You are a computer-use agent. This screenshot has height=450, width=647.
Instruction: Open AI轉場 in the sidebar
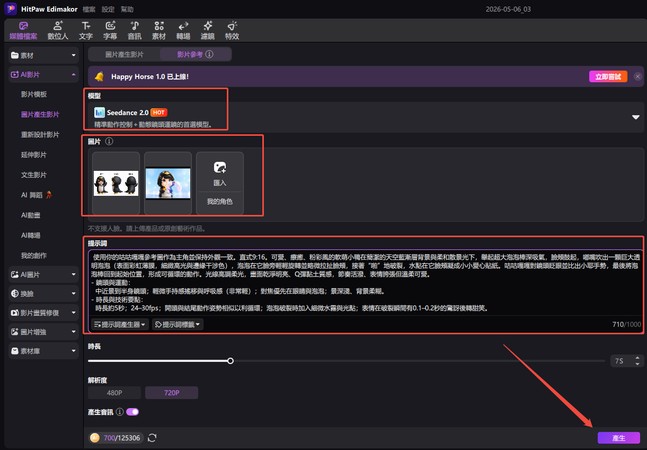(31, 235)
